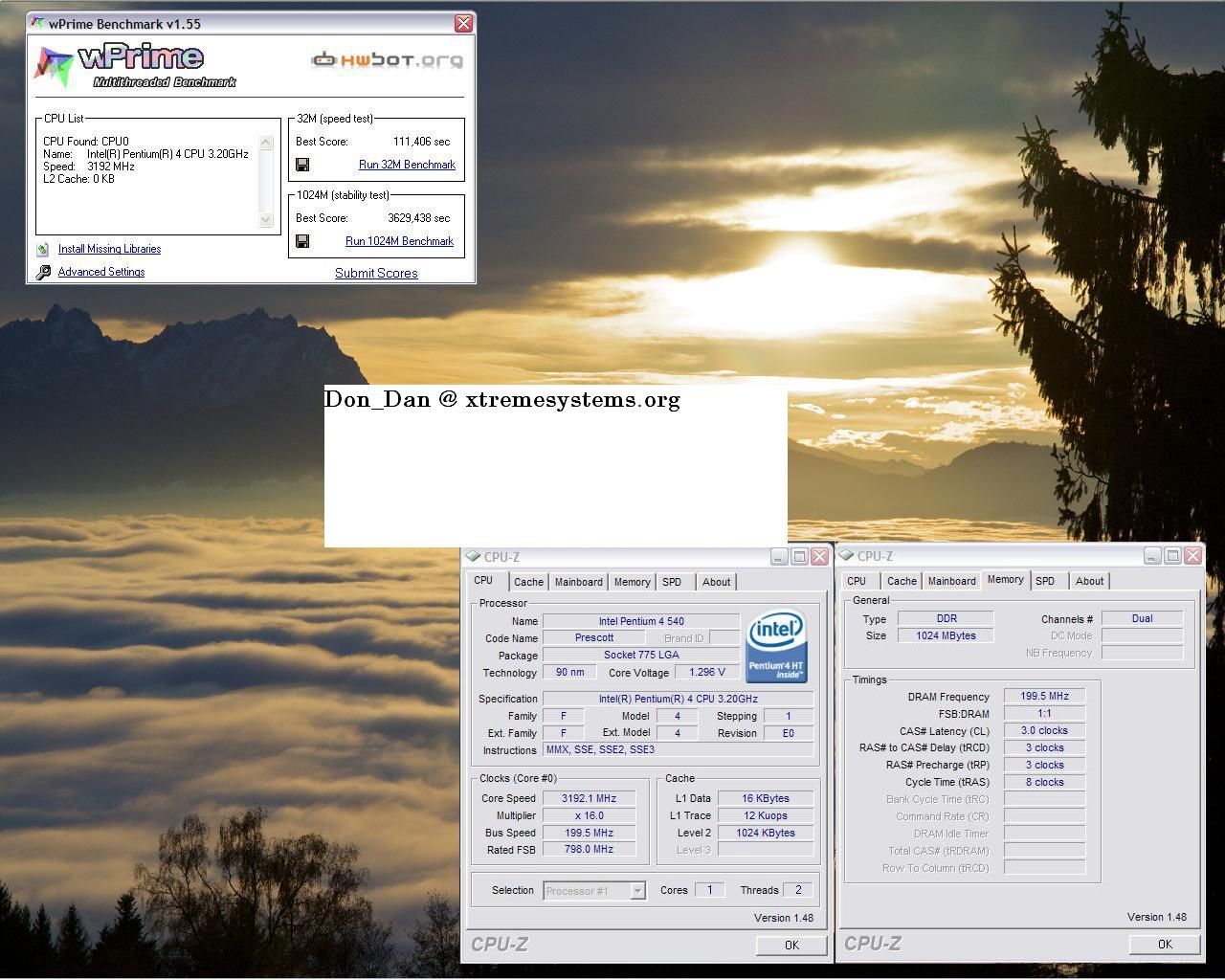Click OK in the left CPU-Z window
This screenshot has width=1225, height=980.
click(x=791, y=945)
